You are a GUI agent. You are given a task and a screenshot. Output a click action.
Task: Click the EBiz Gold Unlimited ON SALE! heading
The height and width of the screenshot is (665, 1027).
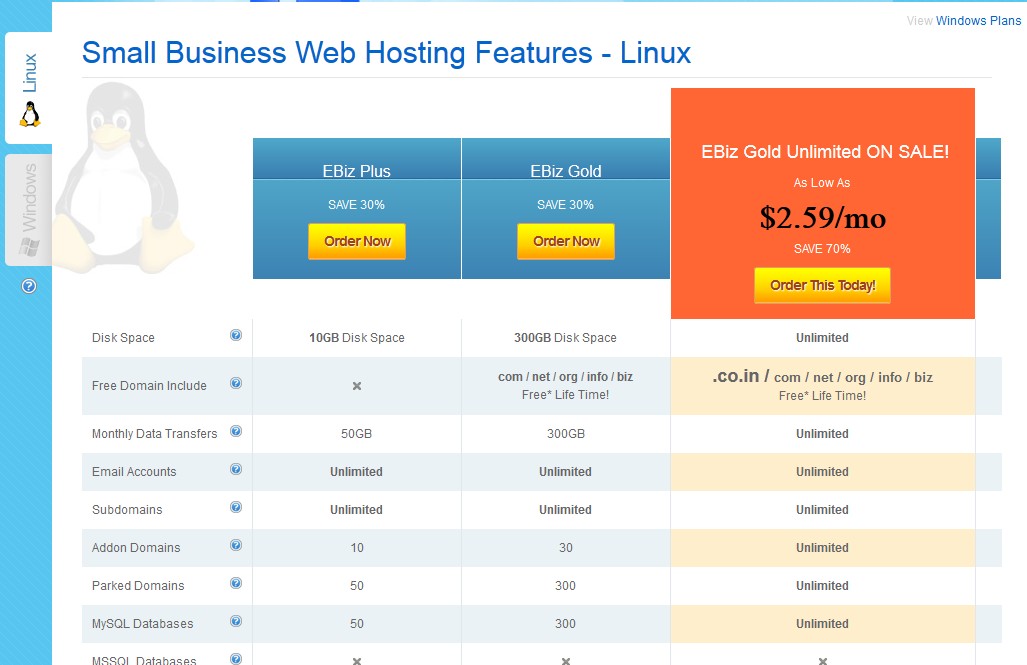coord(825,152)
